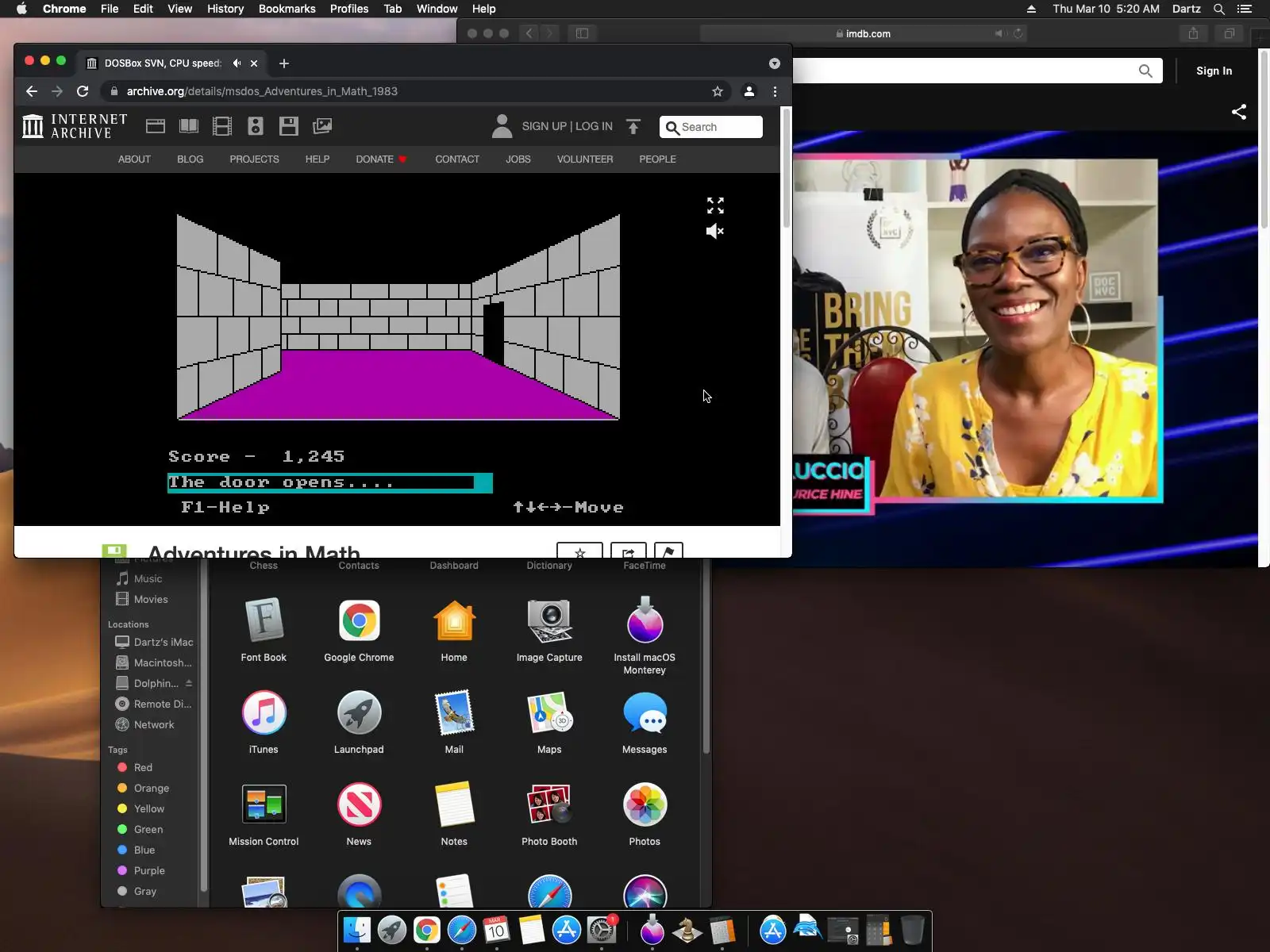
Task: Open Notification Center list icon in menu bar
Action: pyautogui.click(x=1245, y=9)
